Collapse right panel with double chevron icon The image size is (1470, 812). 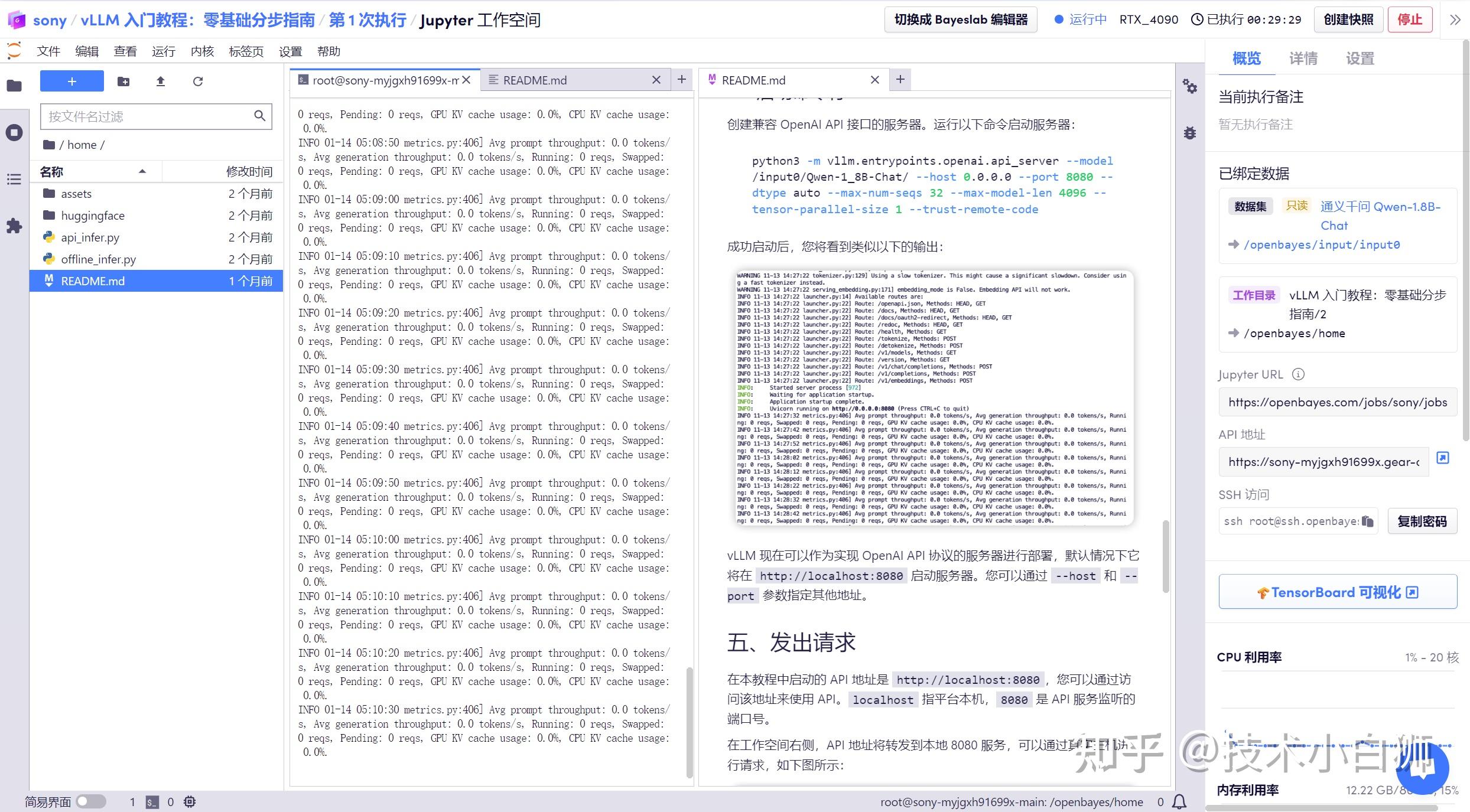coord(1455,19)
